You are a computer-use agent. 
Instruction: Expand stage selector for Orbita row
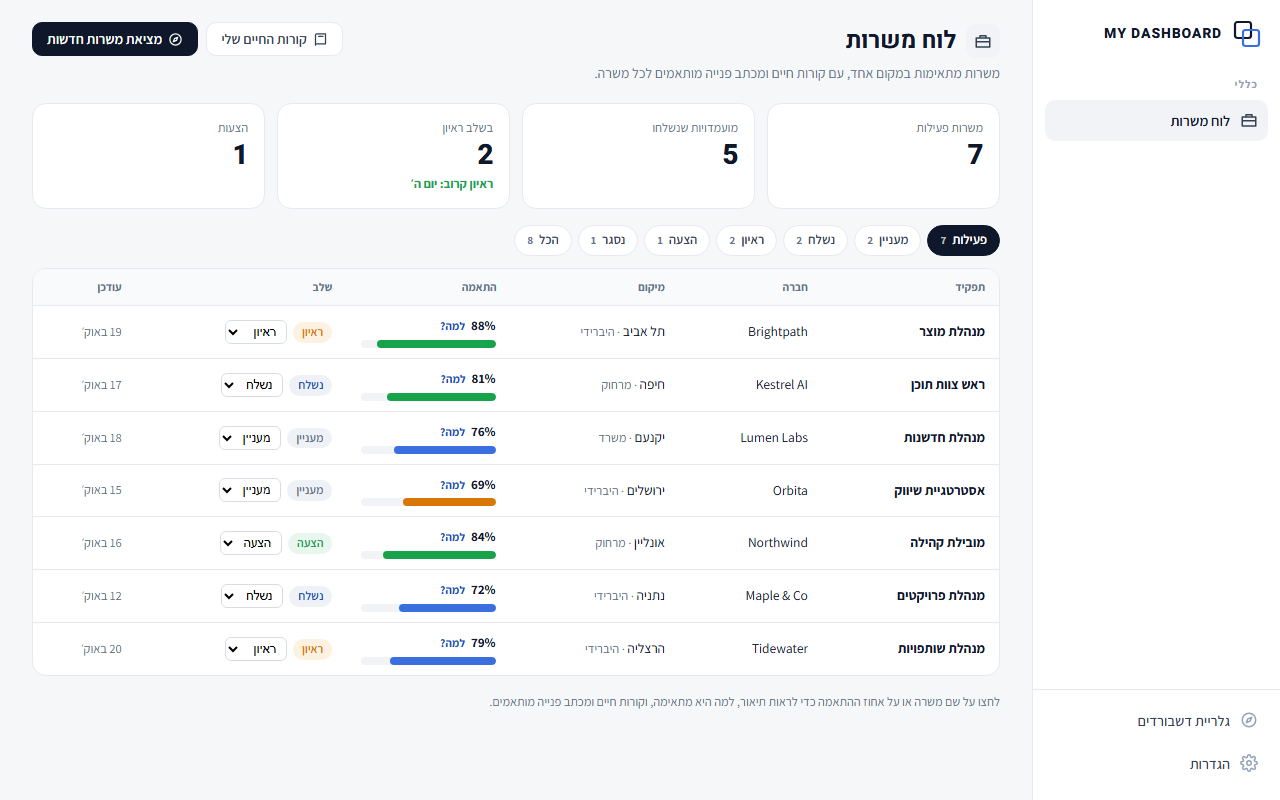pyautogui.click(x=250, y=491)
